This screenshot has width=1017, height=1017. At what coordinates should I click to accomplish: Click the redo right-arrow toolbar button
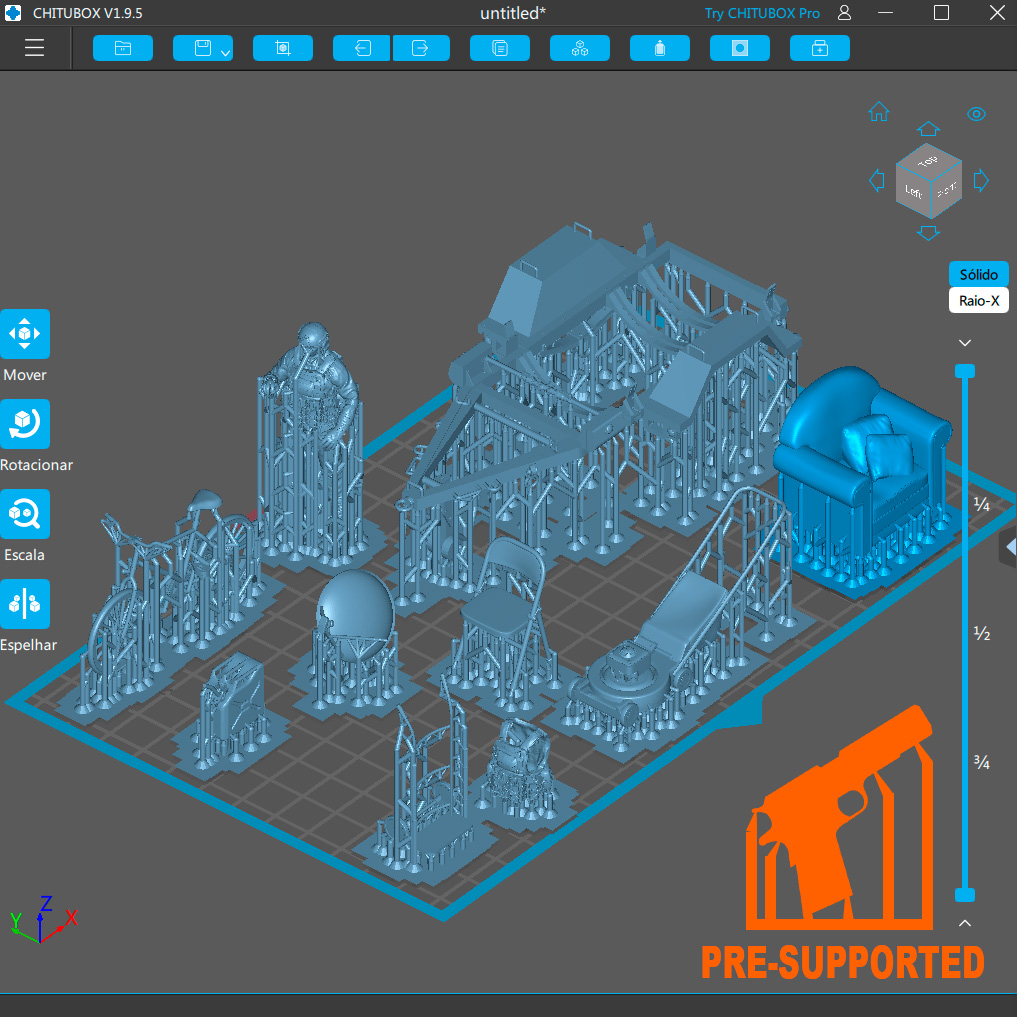coord(420,48)
